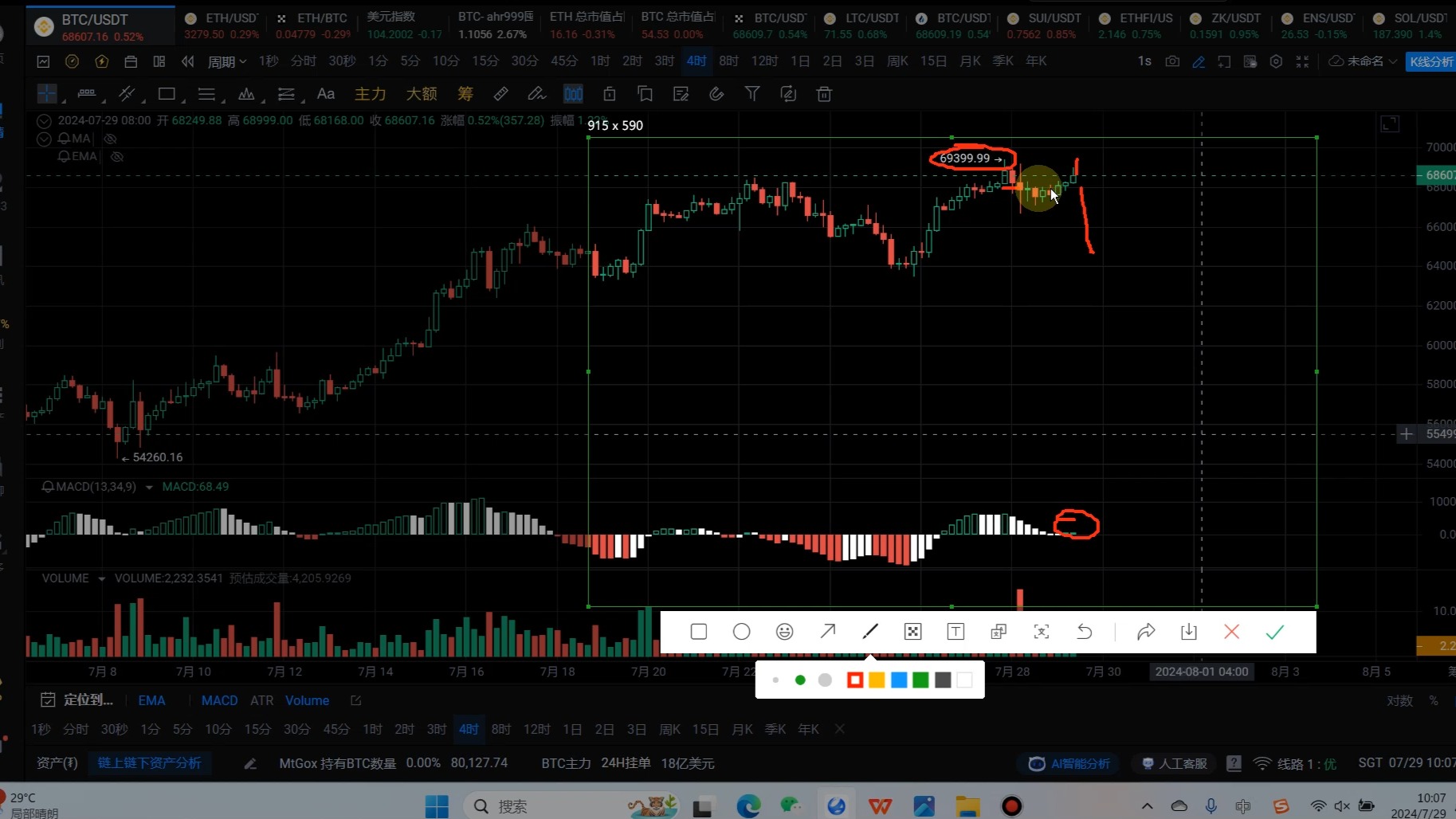This screenshot has width=1456, height=819.
Task: Open the Windows Start menu
Action: point(437,806)
